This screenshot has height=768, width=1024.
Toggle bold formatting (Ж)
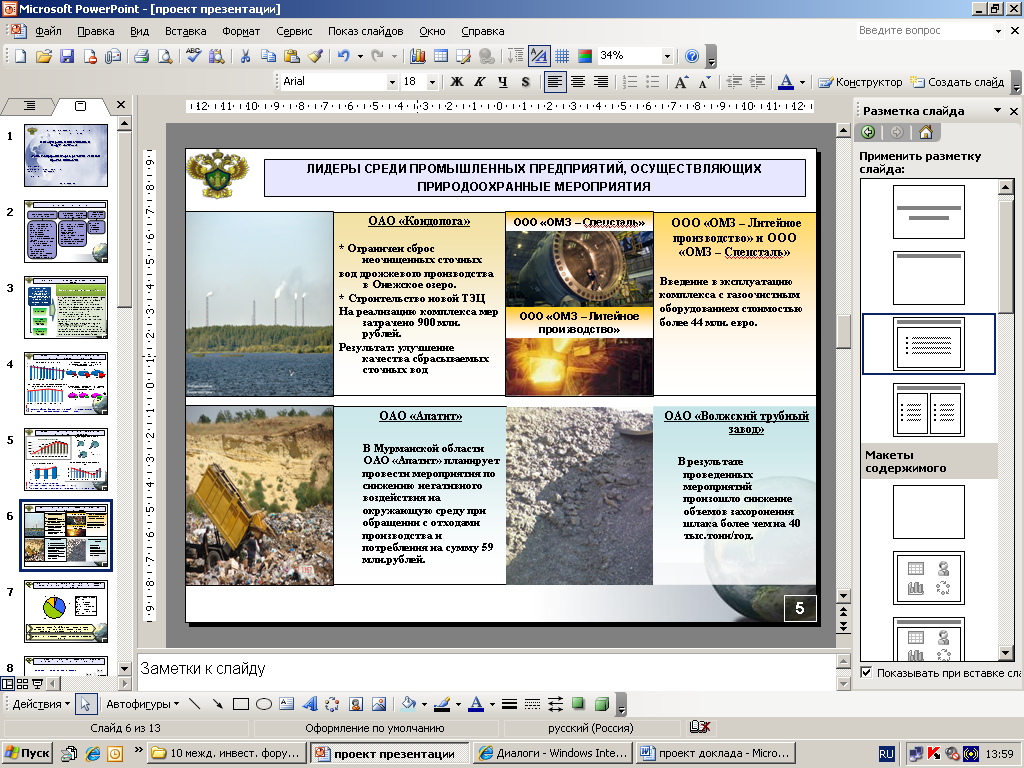coord(457,82)
